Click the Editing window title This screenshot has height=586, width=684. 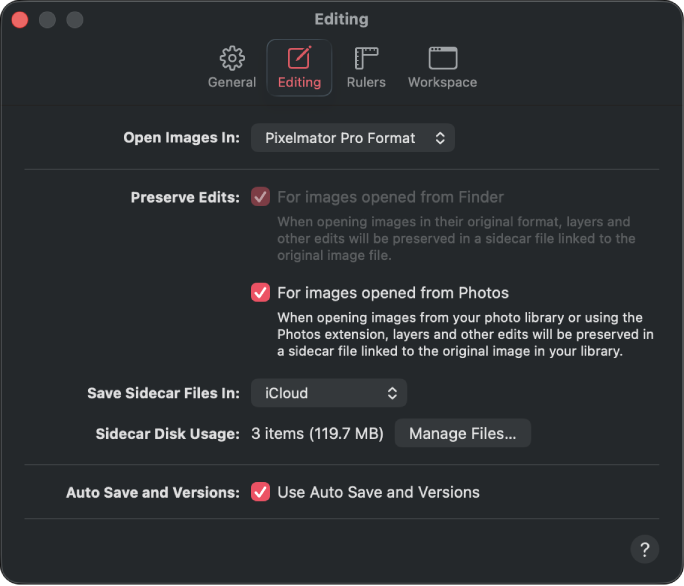[x=342, y=19]
